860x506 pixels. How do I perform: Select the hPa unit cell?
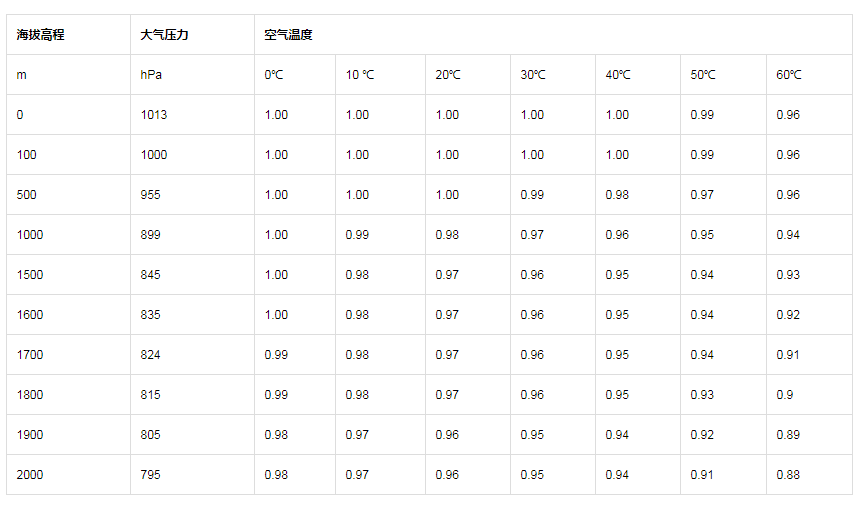click(x=193, y=75)
